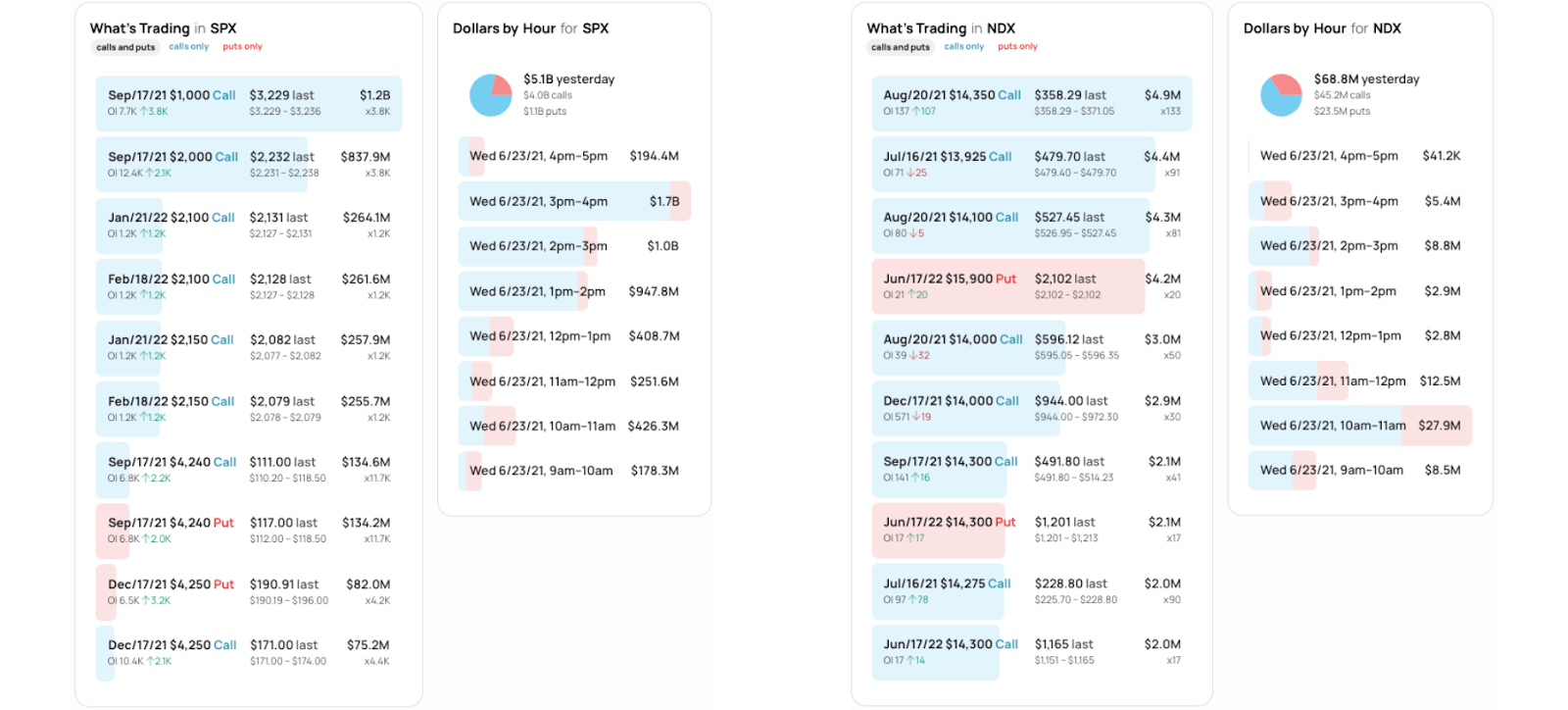The image size is (1568, 710).
Task: Select SPX 'calls and puts' filter
Action: pos(125,47)
